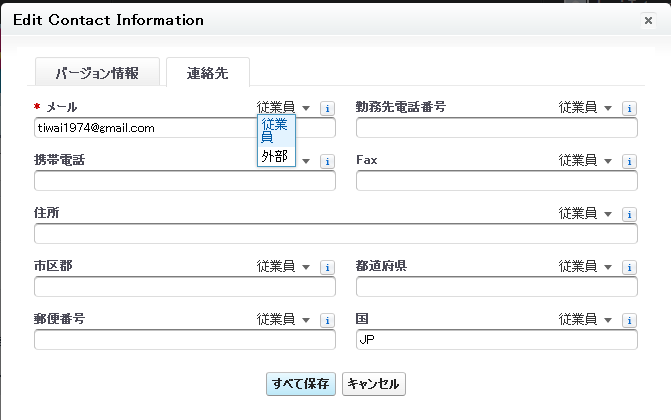Switch to バージョン情報 tab
The width and height of the screenshot is (671, 420).
97,72
